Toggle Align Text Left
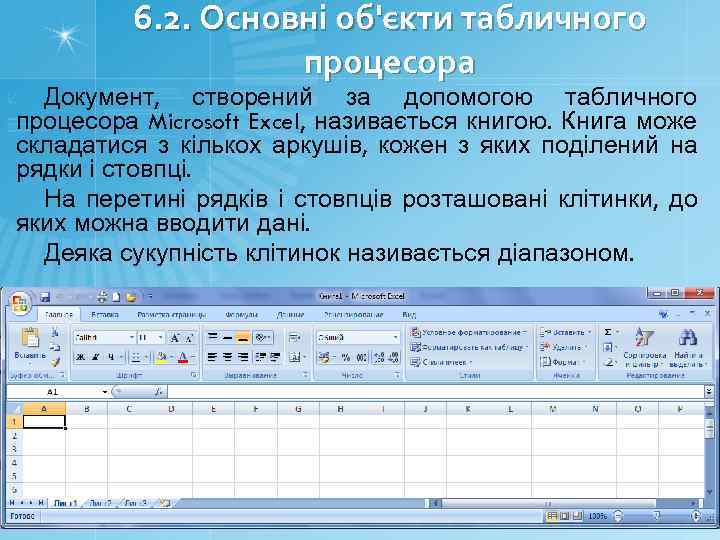This screenshot has height=540, width=720. (212, 357)
